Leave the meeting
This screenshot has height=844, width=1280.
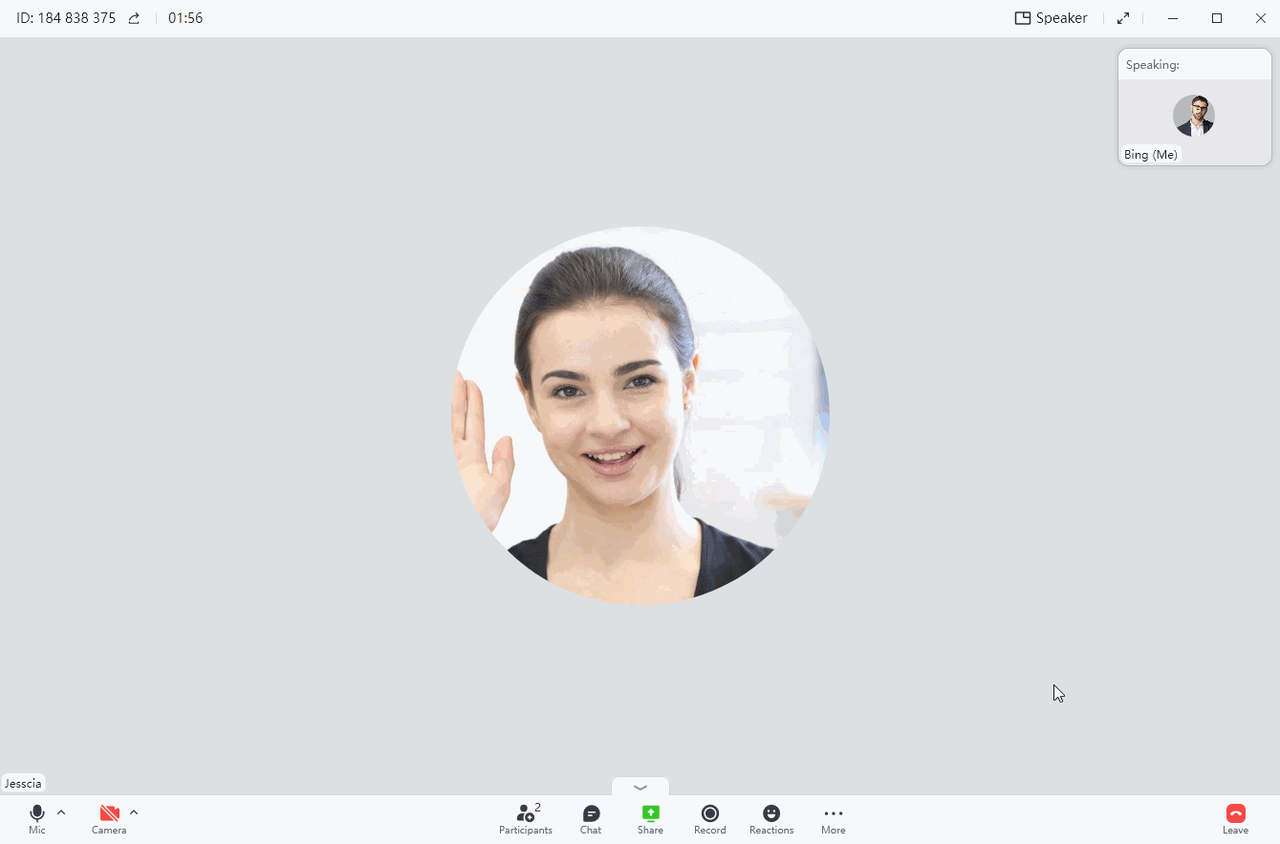coord(1236,819)
